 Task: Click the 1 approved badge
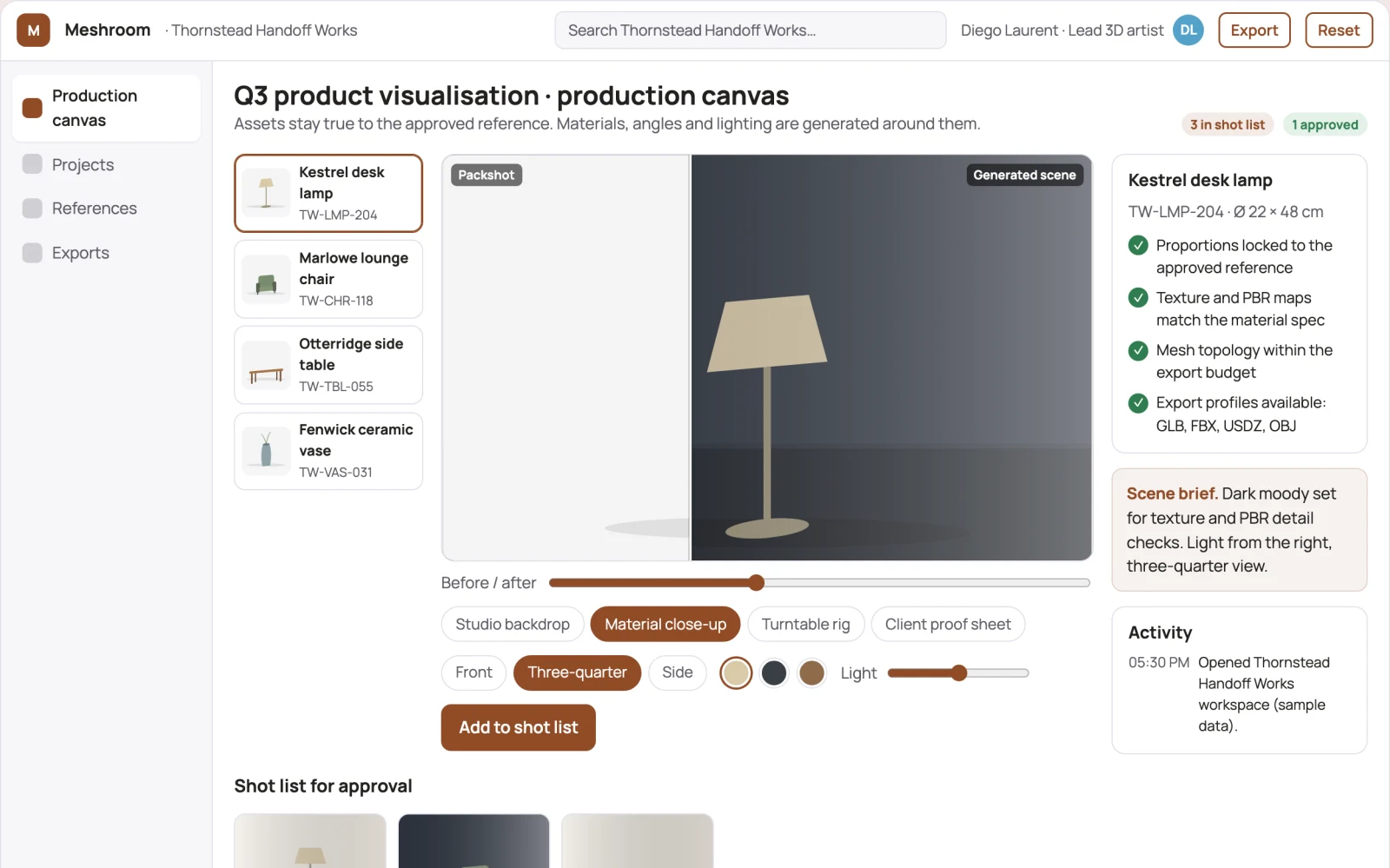1324,124
